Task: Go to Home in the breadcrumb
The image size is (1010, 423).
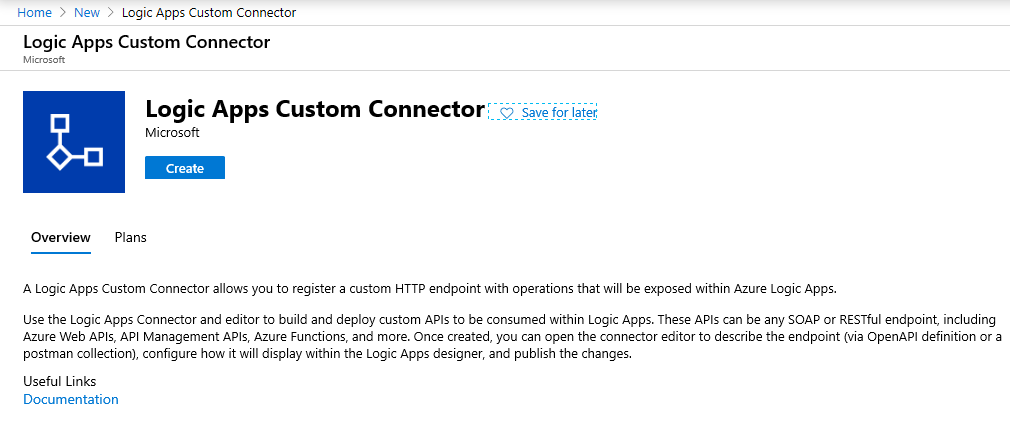Action: (34, 13)
